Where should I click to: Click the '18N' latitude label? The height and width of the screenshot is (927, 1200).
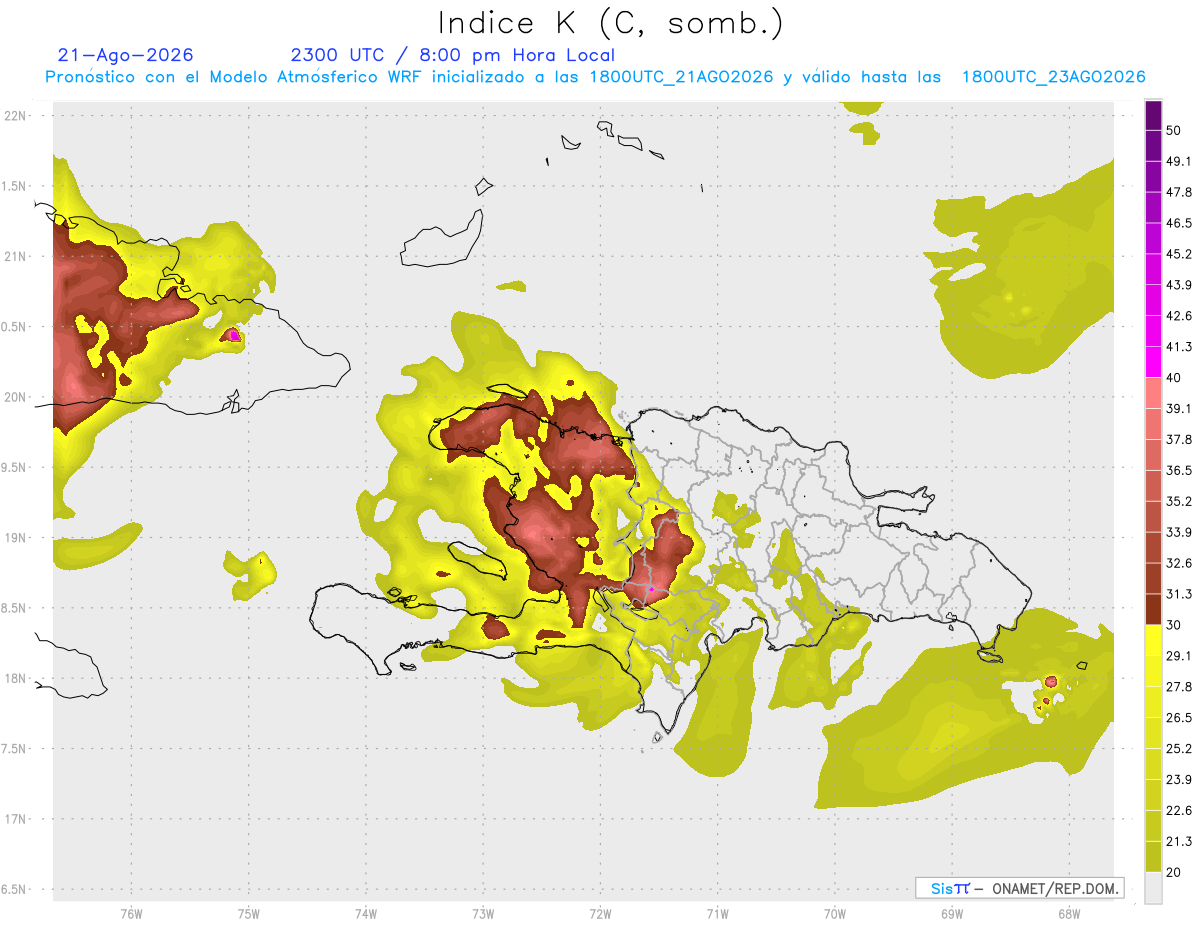(15, 678)
